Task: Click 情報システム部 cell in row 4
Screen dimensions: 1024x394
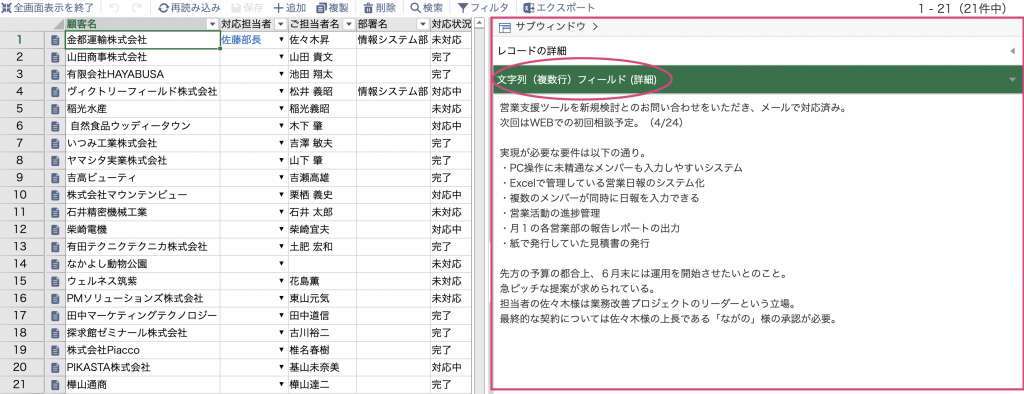Action: coord(392,91)
